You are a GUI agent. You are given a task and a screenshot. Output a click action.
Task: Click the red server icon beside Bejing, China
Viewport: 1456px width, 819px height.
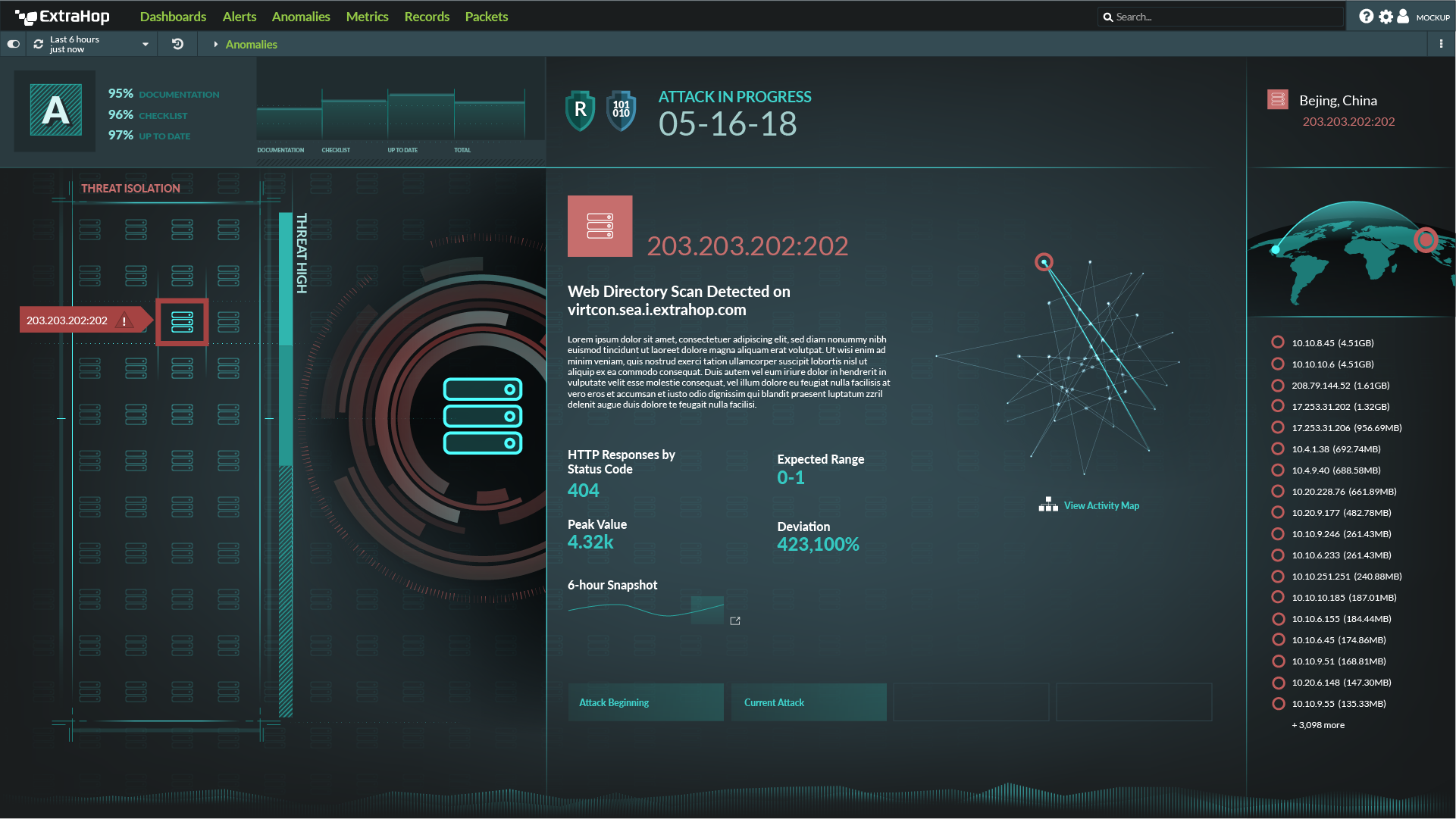tap(1278, 100)
